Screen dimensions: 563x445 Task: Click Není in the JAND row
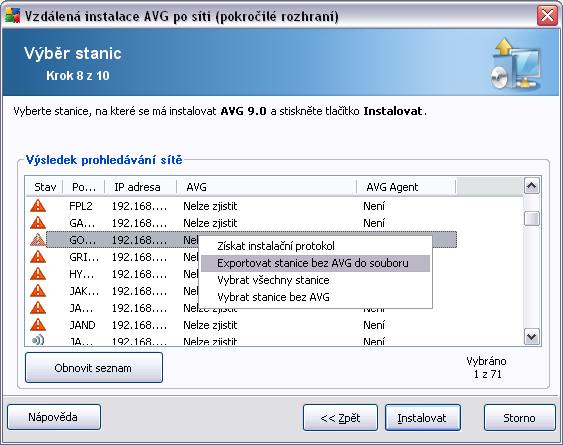(x=374, y=325)
